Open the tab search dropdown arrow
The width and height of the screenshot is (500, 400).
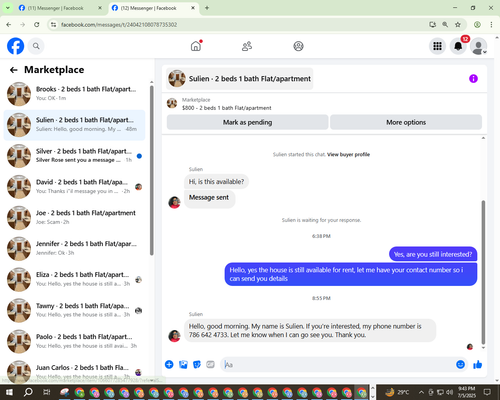(x=8, y=8)
